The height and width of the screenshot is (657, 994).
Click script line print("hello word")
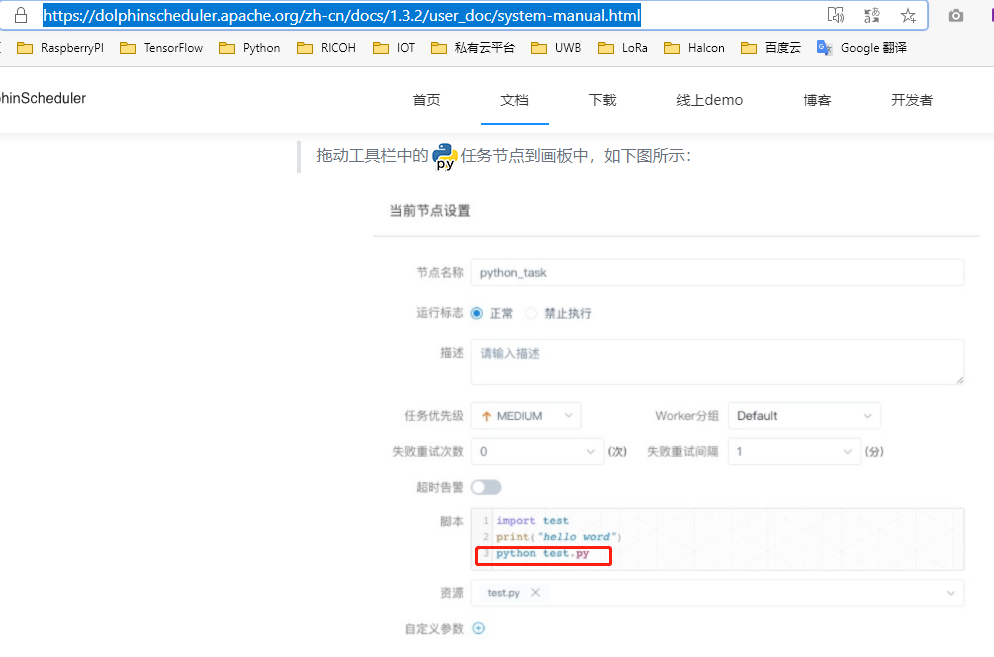pyautogui.click(x=558, y=537)
